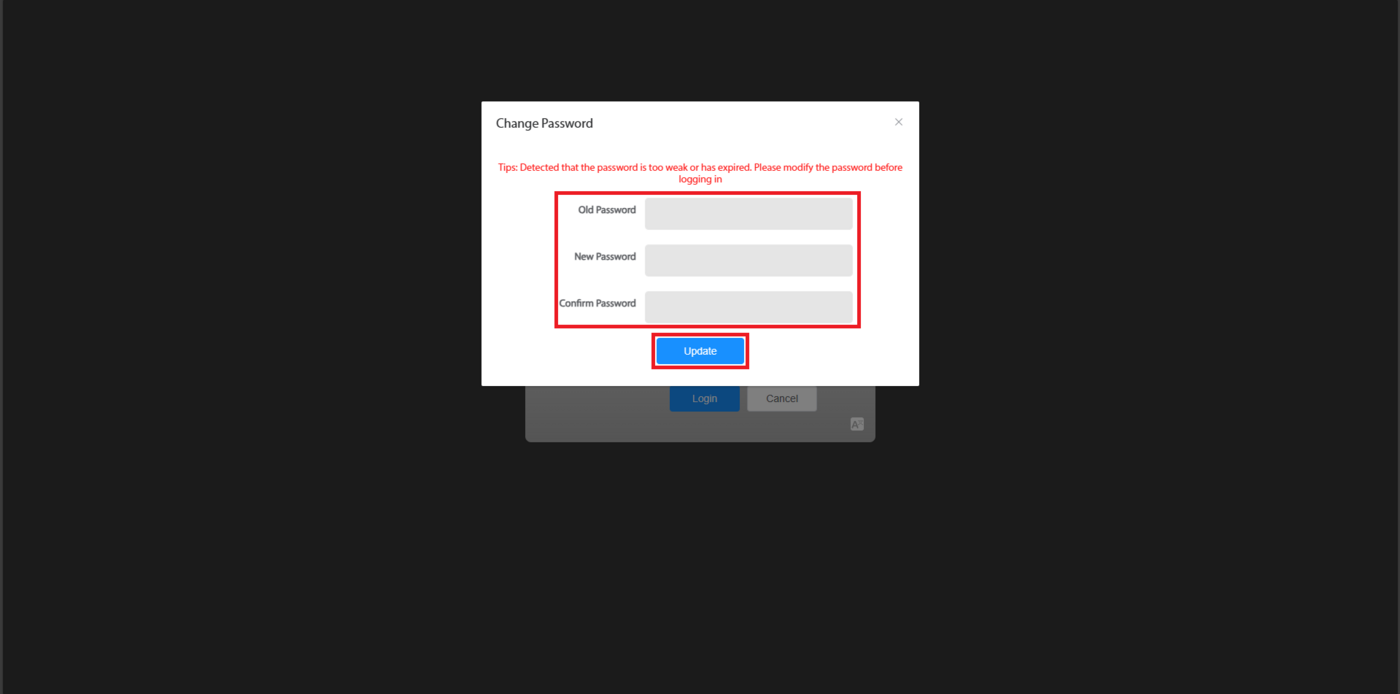Click 'logging in' text under the tips
Image resolution: width=1400 pixels, height=694 pixels.
tap(700, 180)
